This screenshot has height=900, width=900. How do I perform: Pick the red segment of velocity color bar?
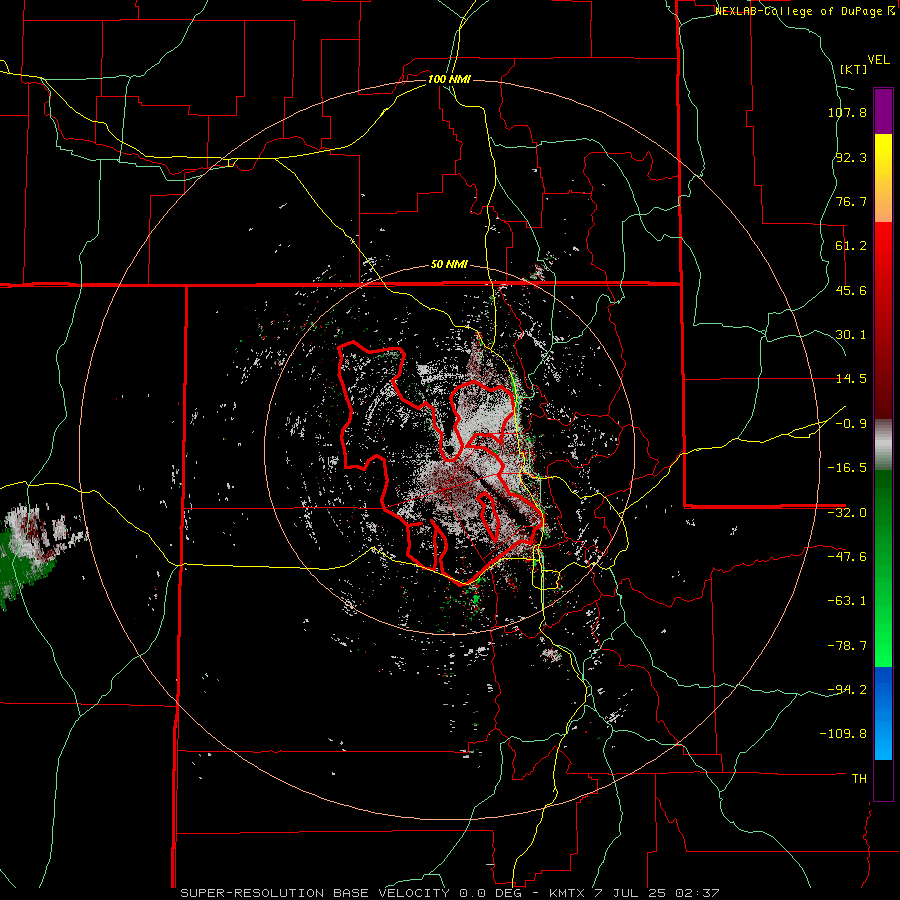coord(883,320)
